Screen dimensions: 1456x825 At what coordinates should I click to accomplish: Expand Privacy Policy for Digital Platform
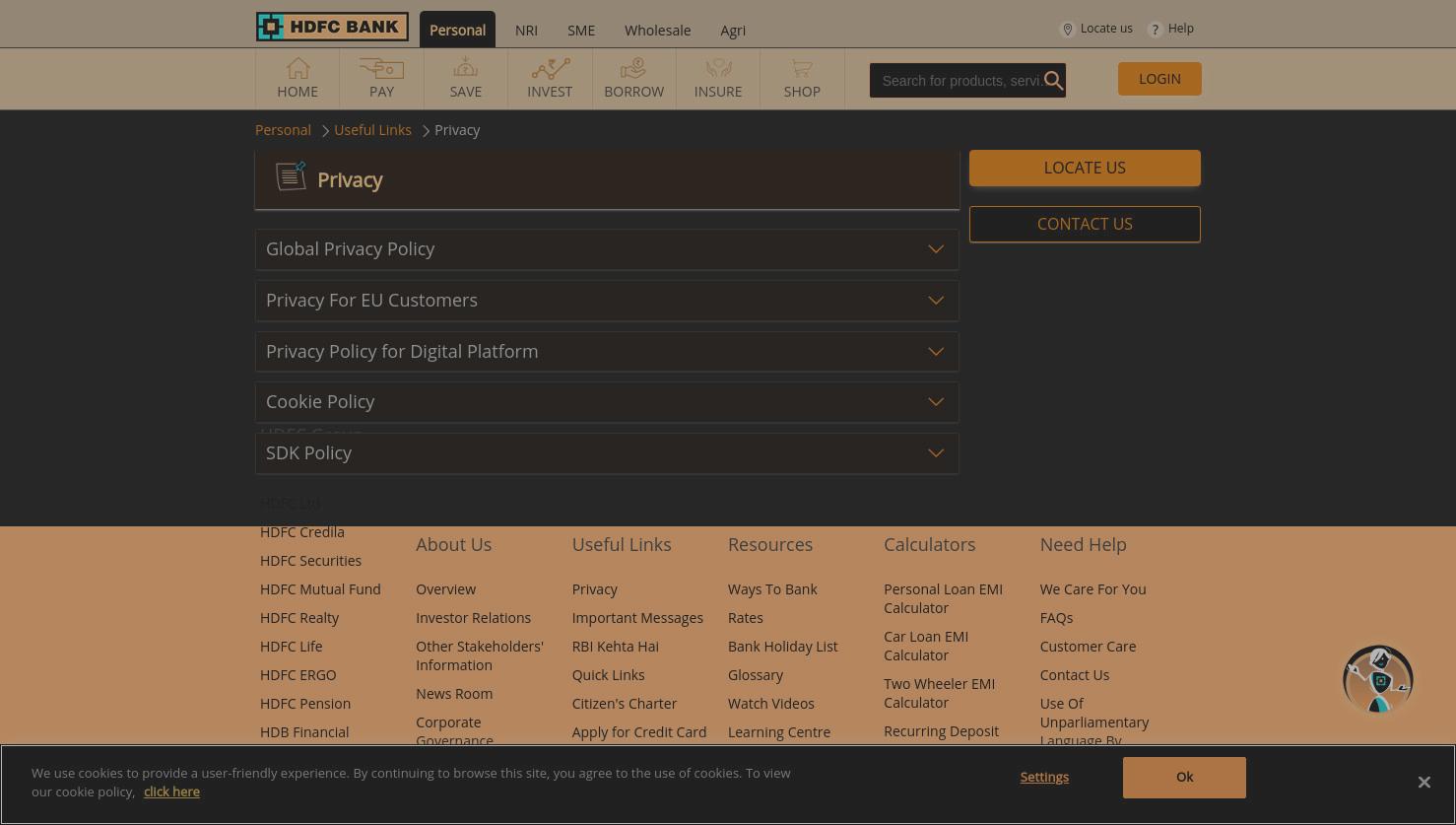click(x=607, y=352)
